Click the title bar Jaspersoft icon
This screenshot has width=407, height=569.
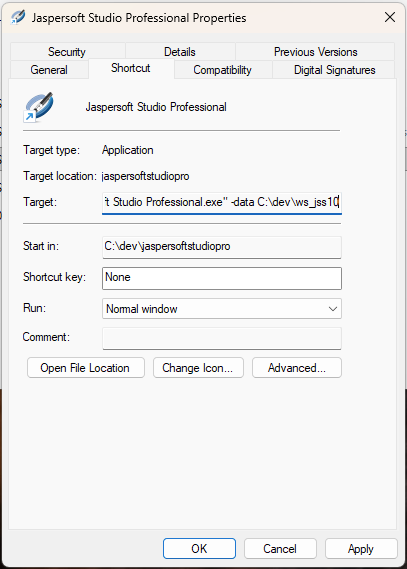point(18,17)
